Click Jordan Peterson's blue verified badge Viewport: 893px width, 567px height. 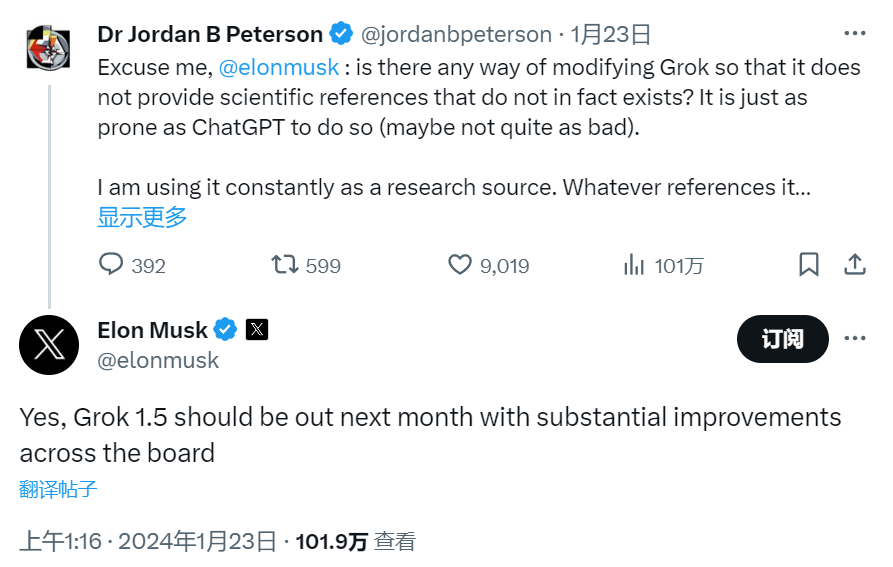click(x=341, y=34)
